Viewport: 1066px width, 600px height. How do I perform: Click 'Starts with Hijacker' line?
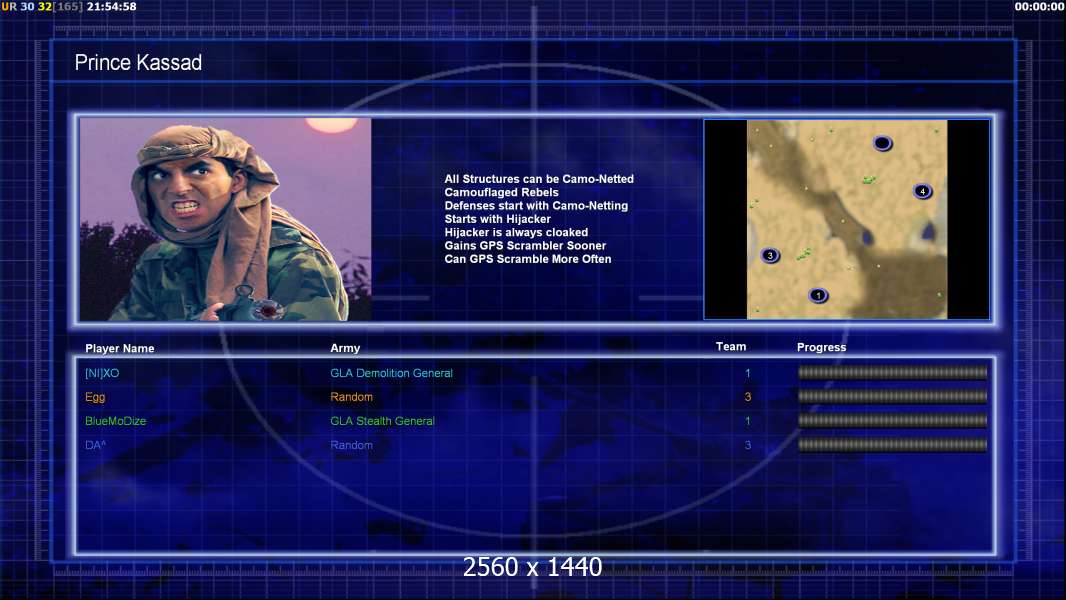498,219
